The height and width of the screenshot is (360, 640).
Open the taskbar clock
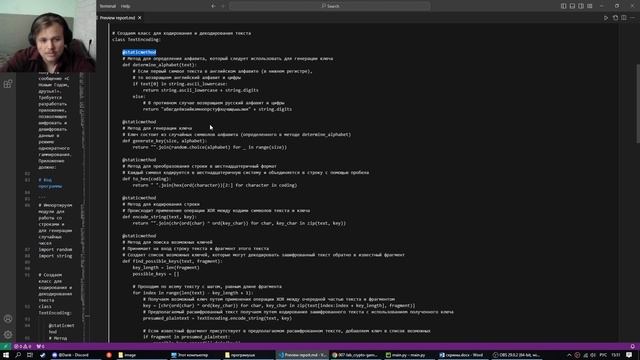click(x=616, y=355)
